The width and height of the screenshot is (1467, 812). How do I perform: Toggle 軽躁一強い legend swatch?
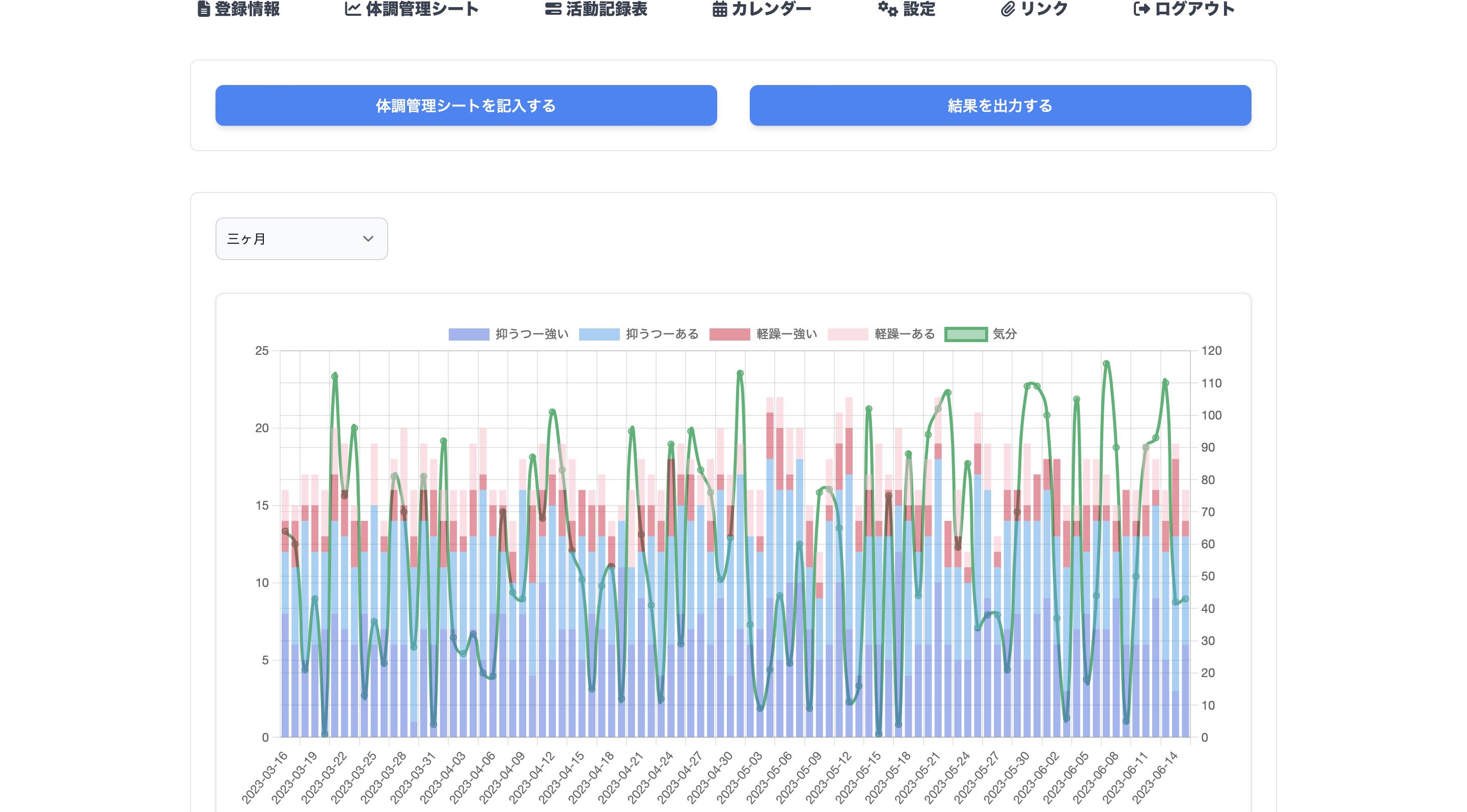[x=729, y=334]
